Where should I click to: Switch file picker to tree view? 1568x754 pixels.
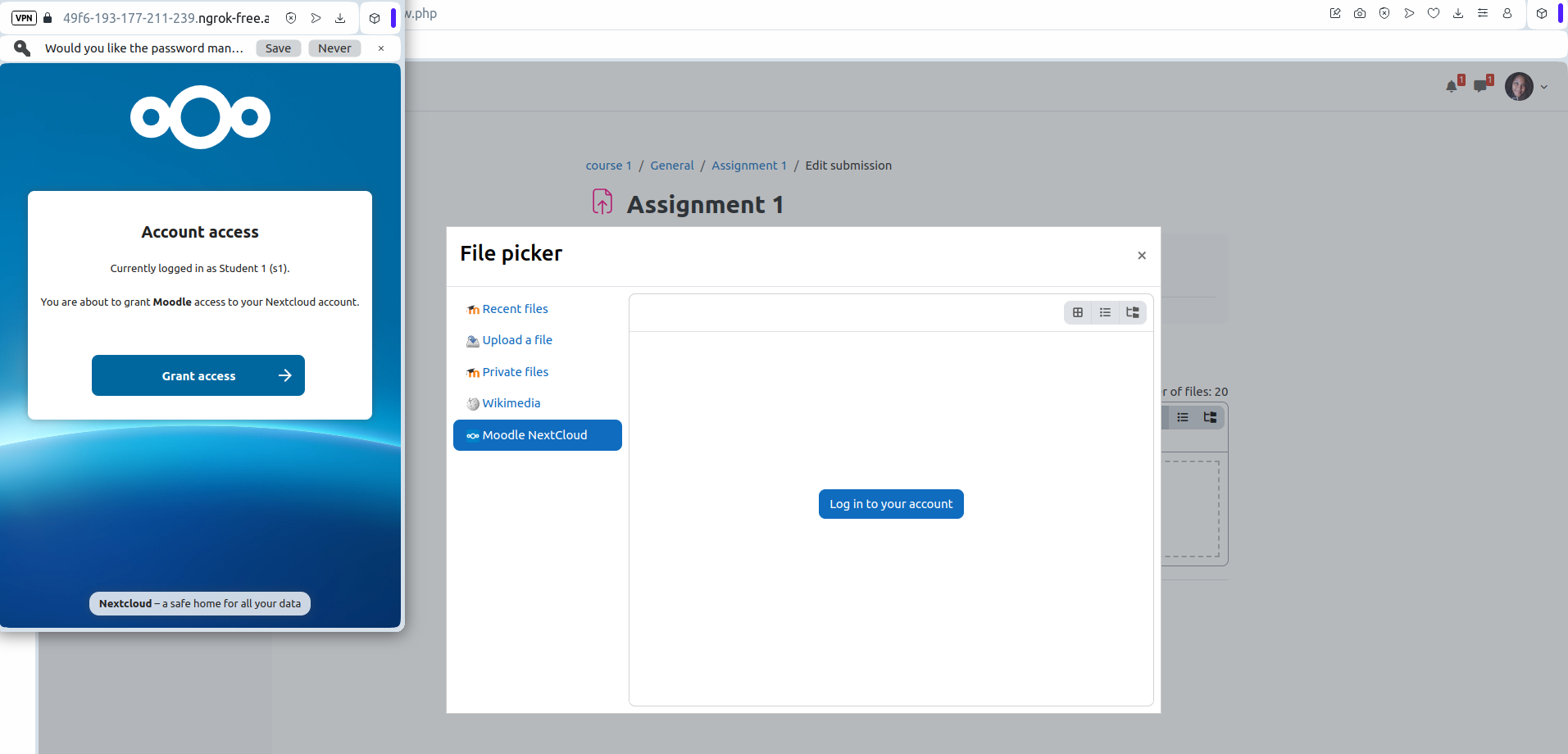[x=1133, y=312]
